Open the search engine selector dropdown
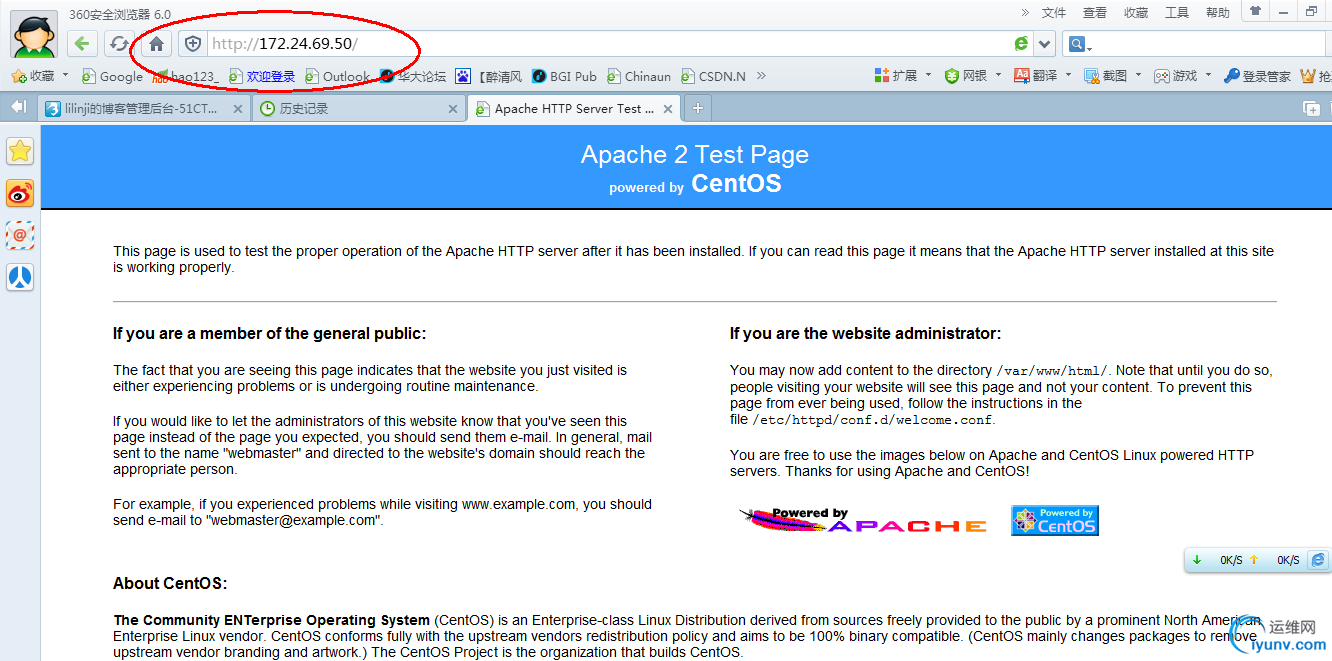Screen dimensions: 1332x661 coord(1079,44)
